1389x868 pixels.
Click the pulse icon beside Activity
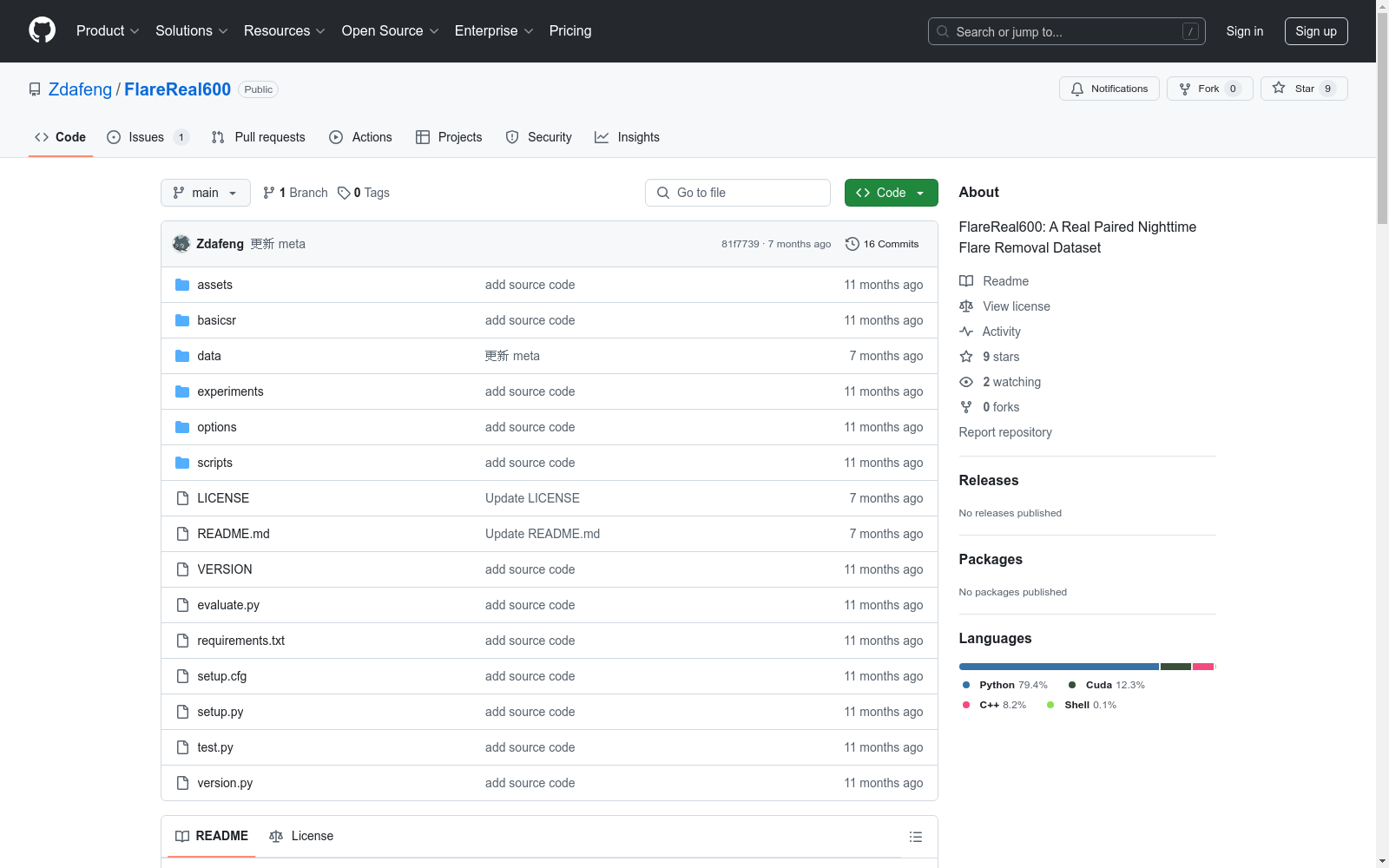click(966, 332)
